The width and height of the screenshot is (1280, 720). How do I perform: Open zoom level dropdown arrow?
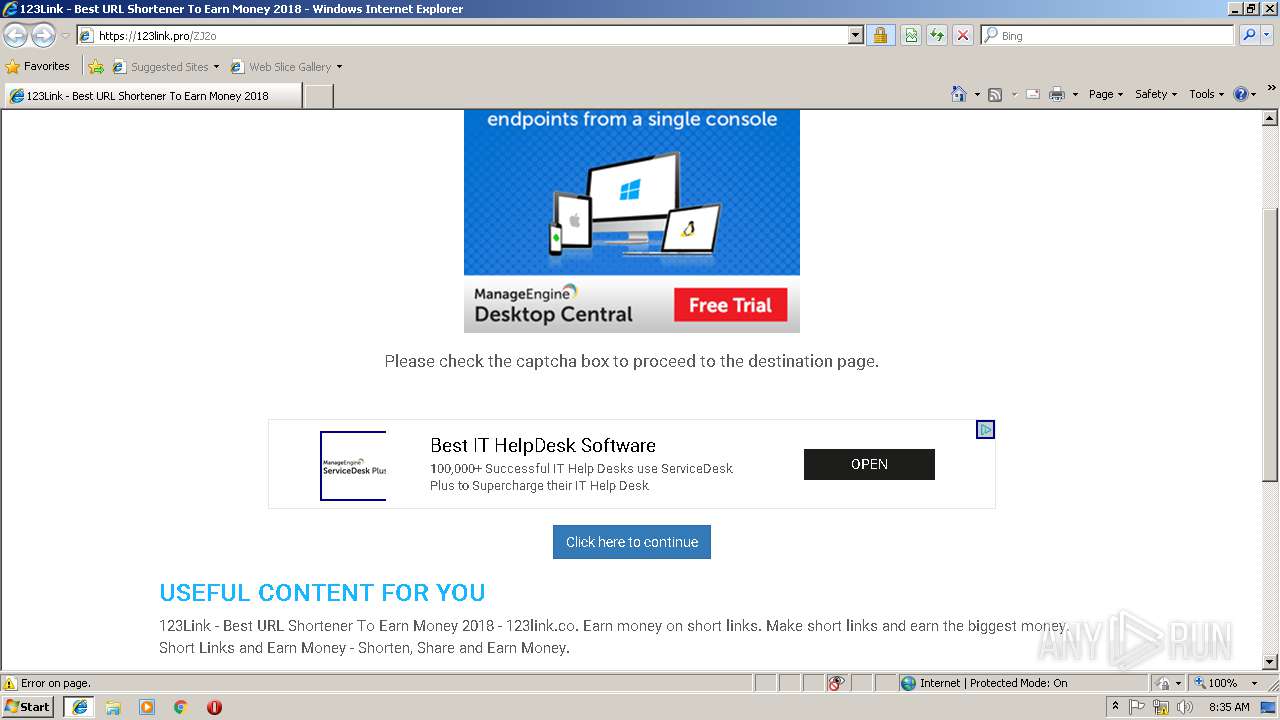point(1254,683)
